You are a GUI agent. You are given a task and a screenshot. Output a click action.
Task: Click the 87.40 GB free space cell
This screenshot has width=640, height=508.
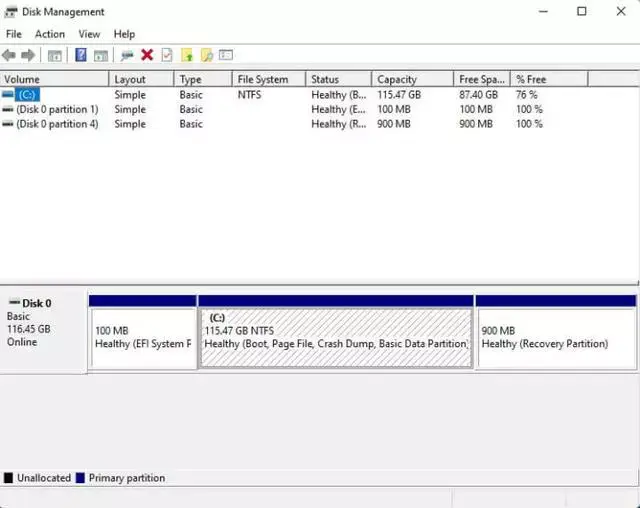(x=478, y=95)
